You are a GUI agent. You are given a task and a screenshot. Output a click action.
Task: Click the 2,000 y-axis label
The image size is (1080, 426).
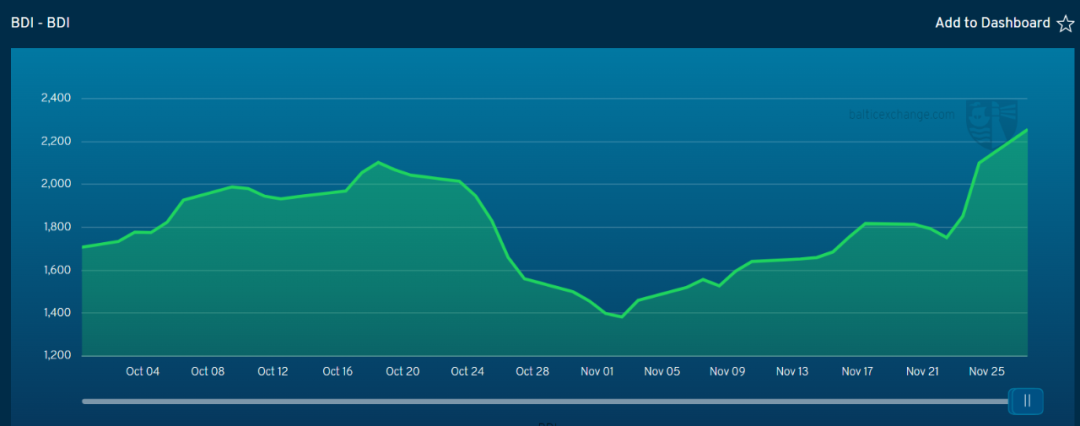56,184
